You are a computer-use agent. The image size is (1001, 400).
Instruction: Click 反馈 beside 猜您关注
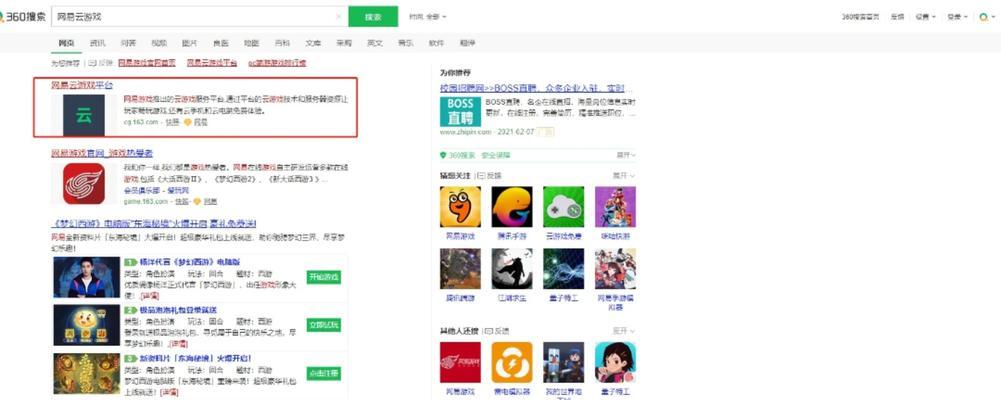coord(489,175)
